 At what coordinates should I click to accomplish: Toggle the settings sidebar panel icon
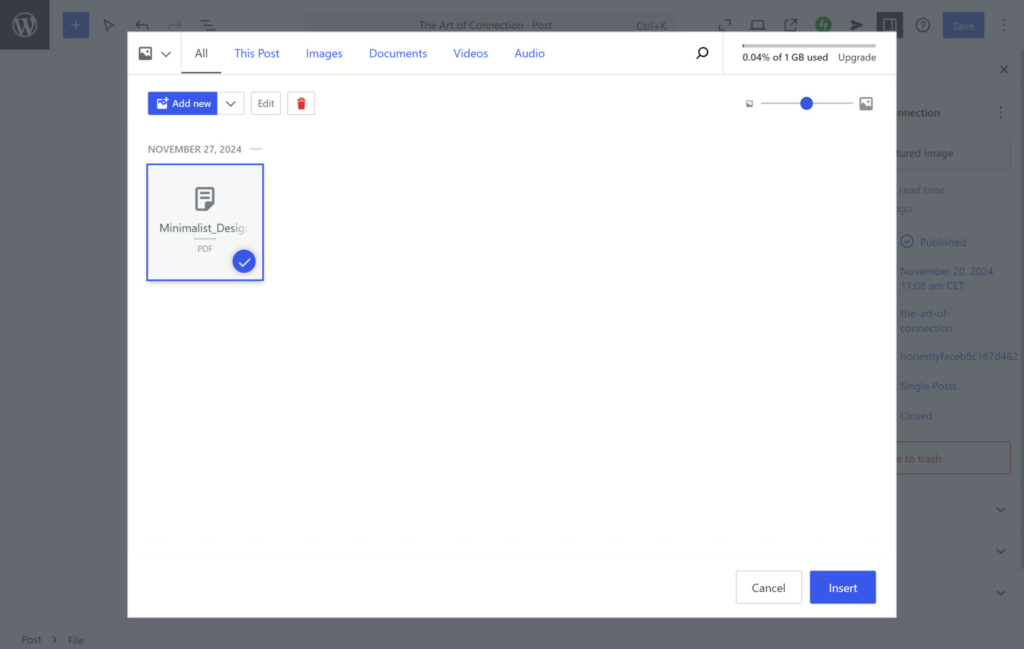tap(887, 25)
